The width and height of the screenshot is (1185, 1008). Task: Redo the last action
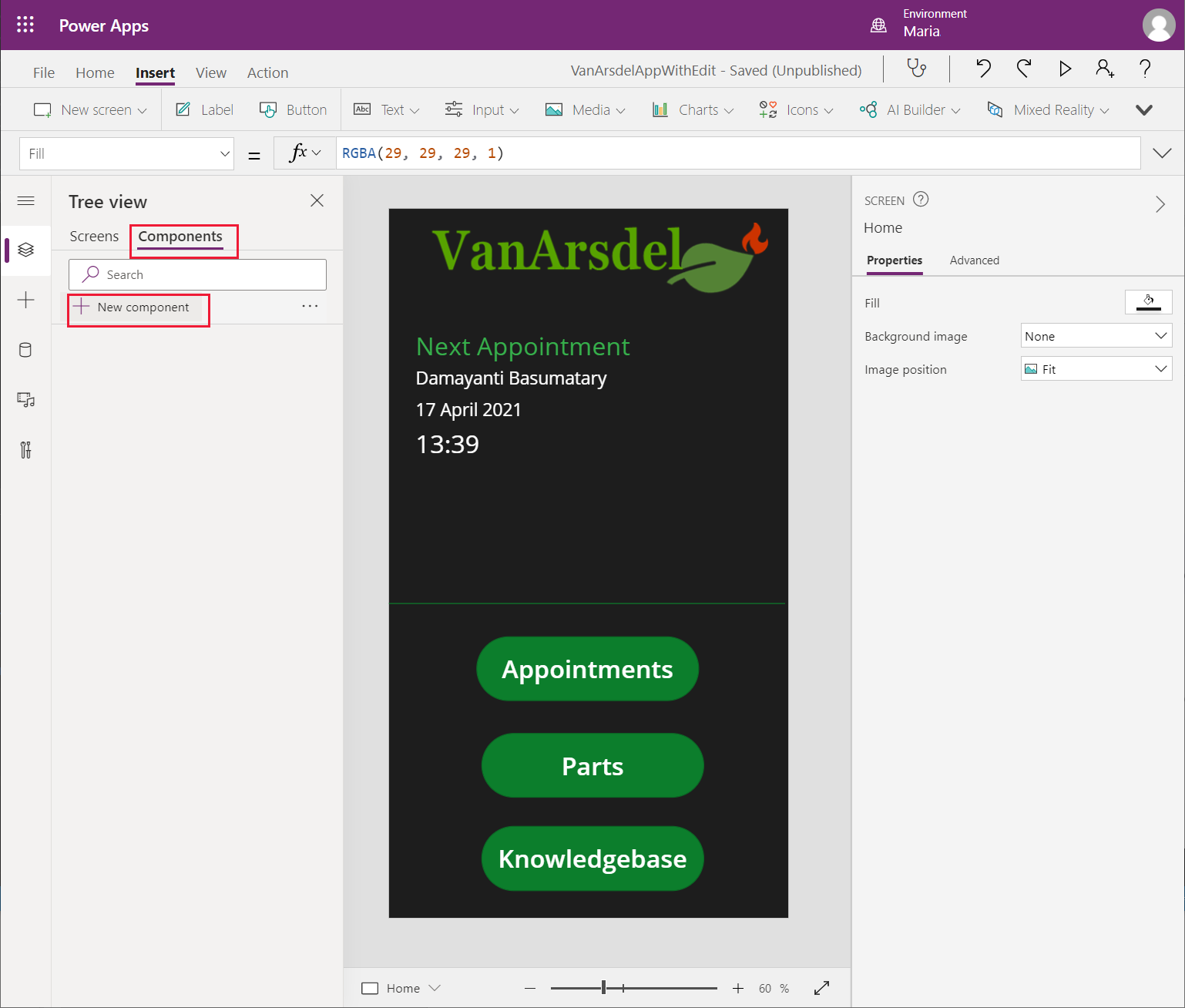click(1024, 69)
